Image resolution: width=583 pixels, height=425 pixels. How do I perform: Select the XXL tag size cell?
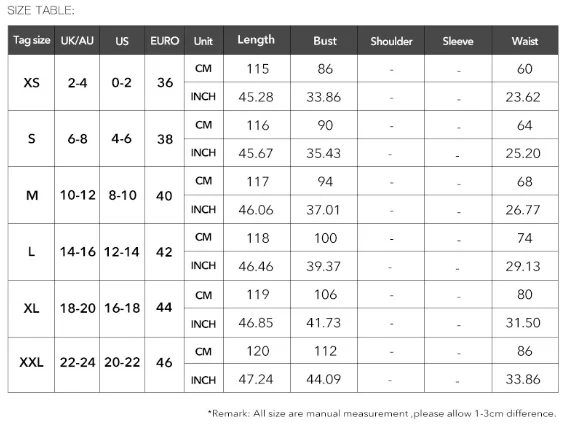point(31,362)
